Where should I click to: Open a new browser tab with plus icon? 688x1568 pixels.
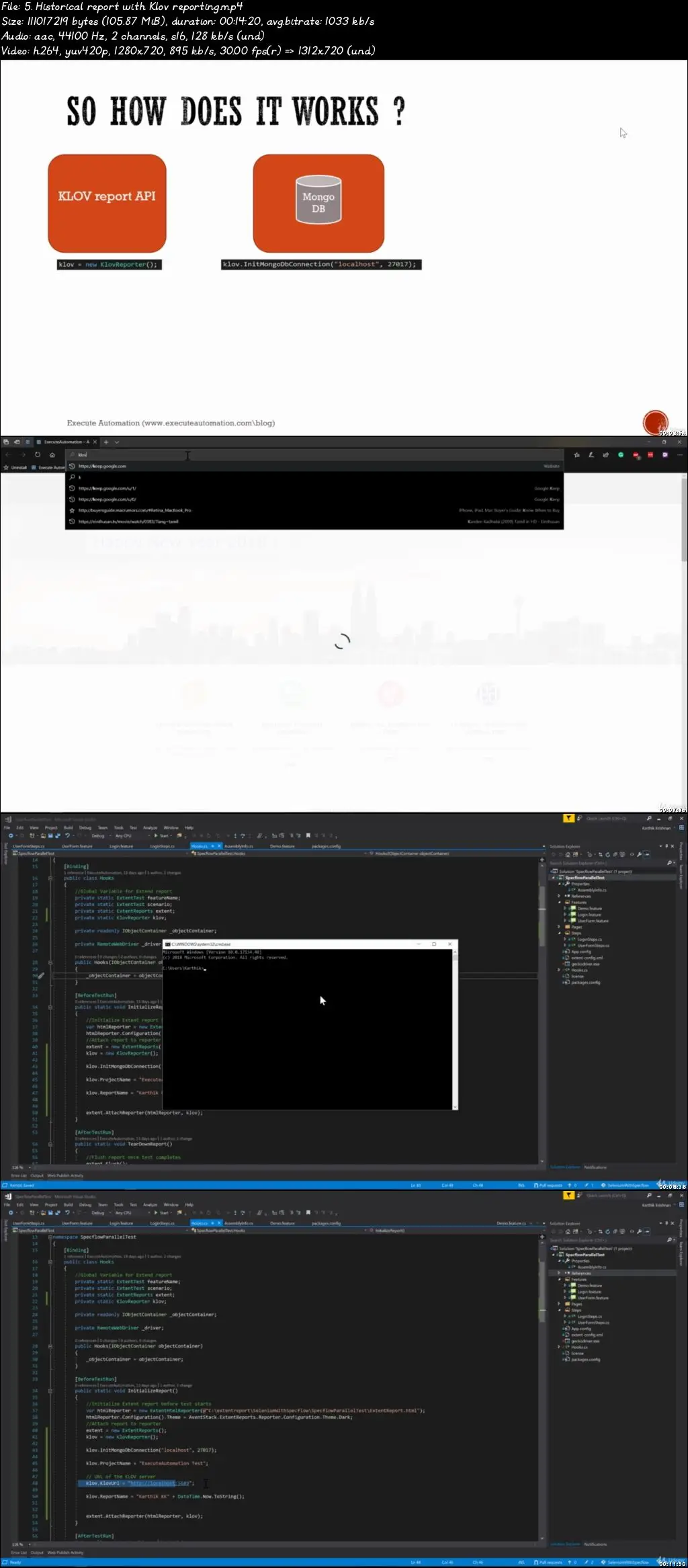[105, 442]
